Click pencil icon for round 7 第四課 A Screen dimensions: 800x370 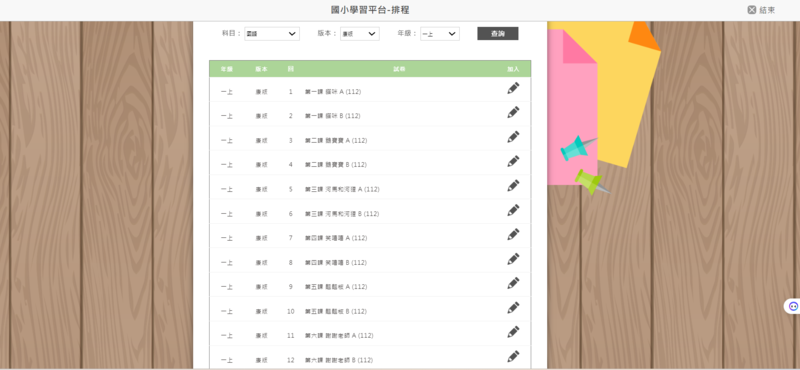point(513,234)
